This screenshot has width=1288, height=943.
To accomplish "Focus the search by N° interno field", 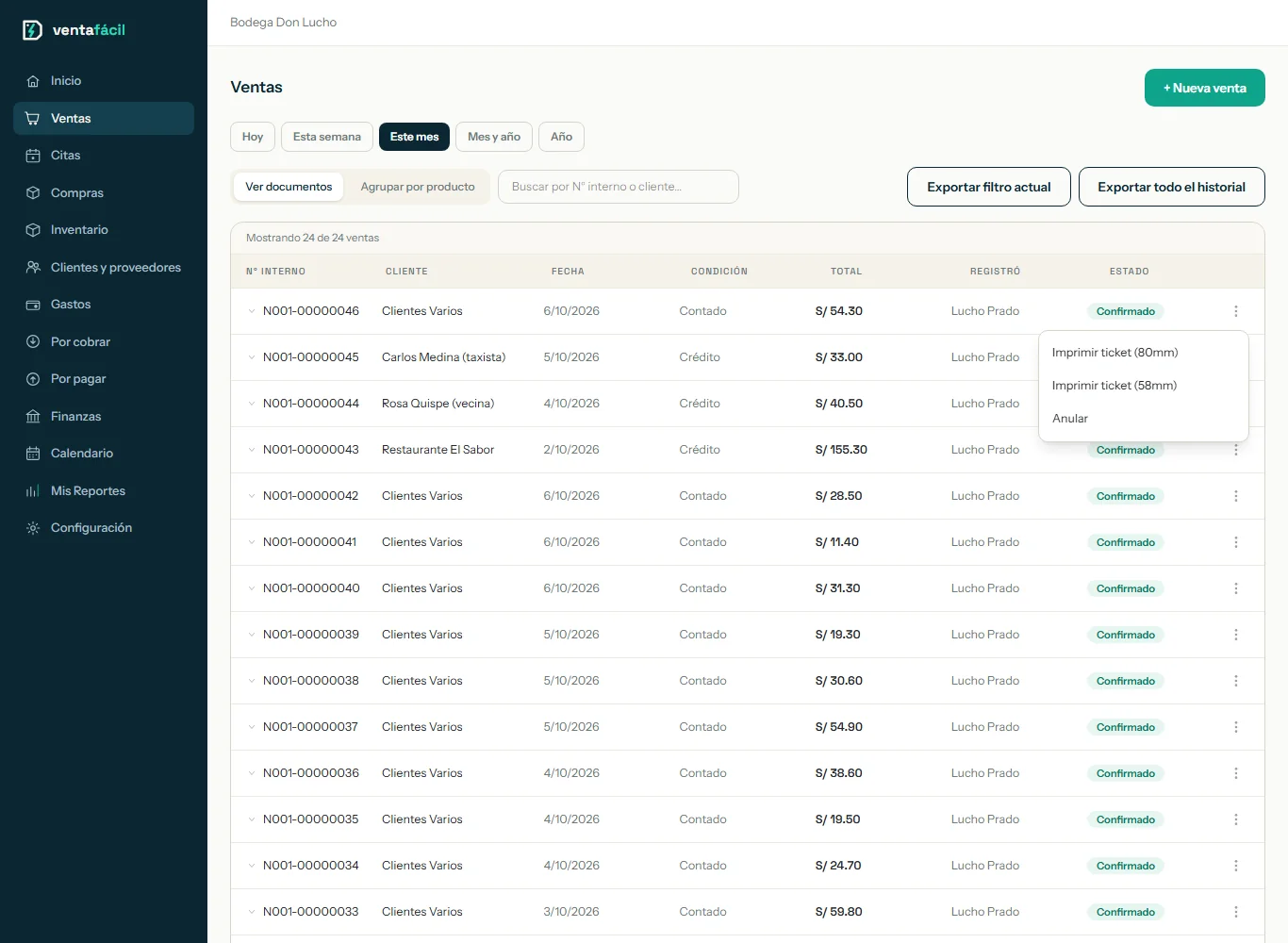I will (619, 187).
